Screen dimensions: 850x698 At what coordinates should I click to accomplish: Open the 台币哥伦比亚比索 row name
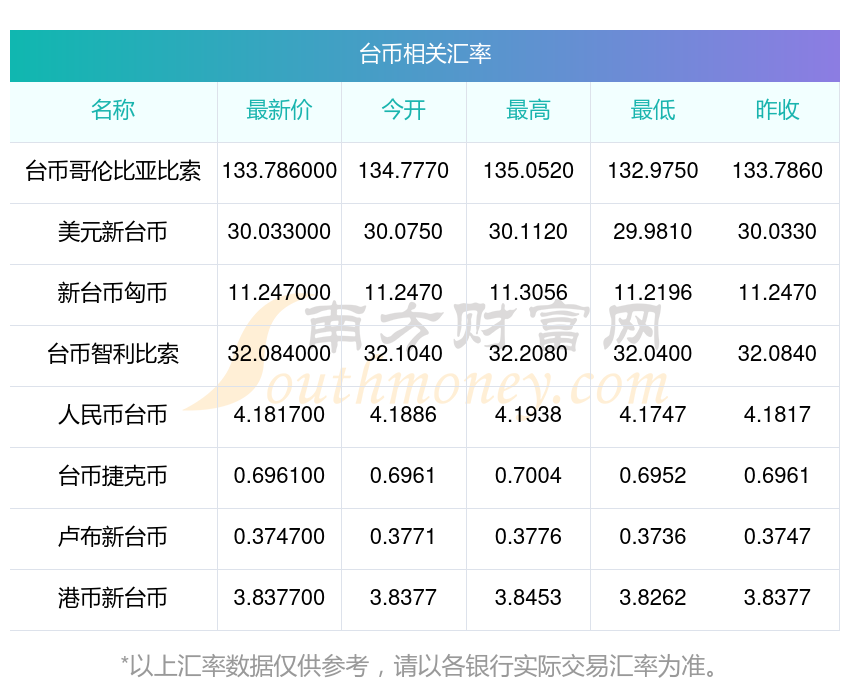113,171
